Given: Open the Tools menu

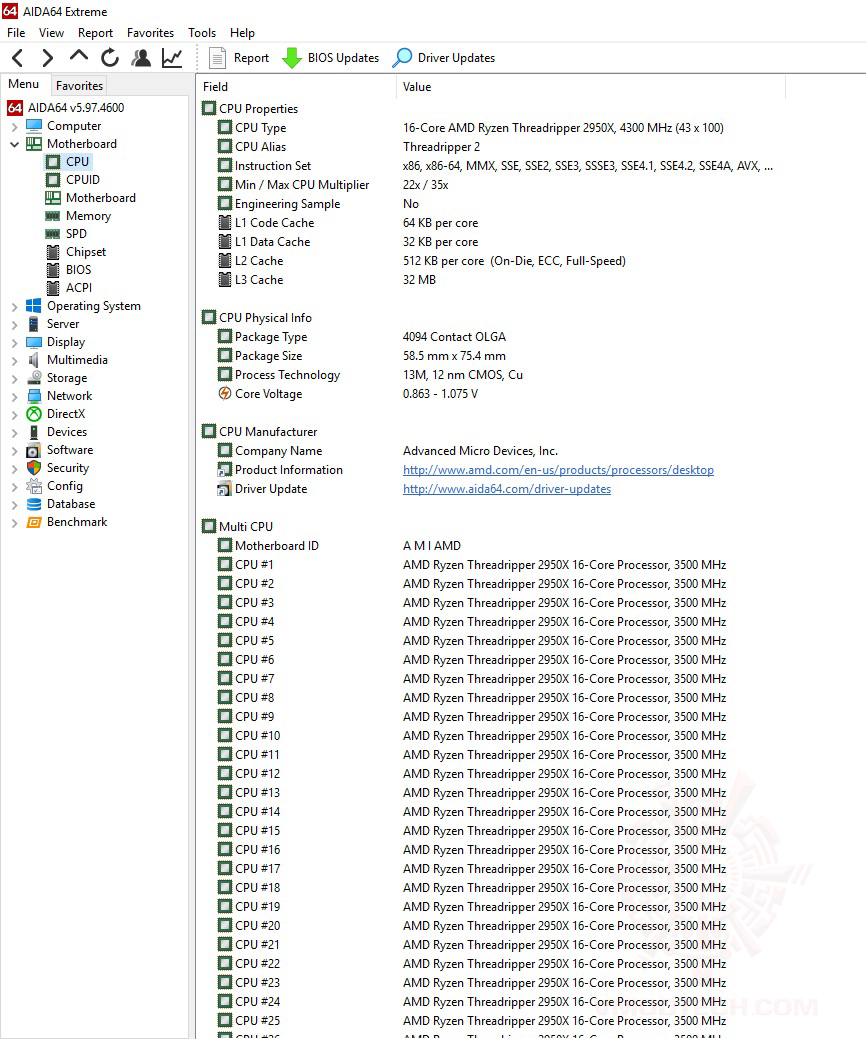Looking at the screenshot, I should [202, 32].
